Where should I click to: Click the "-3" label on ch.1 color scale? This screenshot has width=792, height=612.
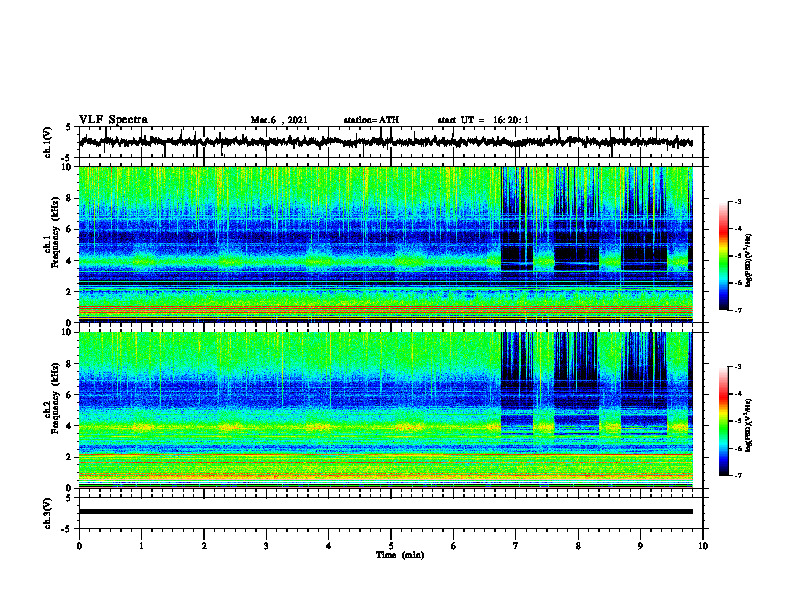pos(738,201)
